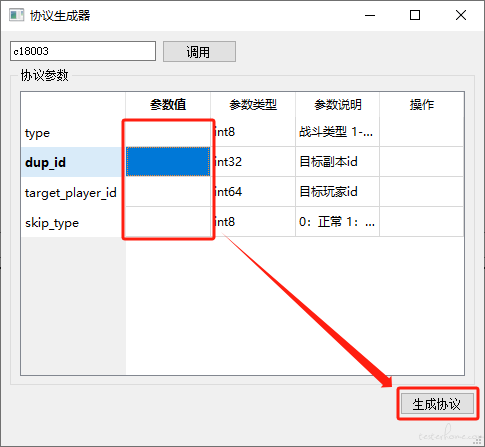Image resolution: width=485 pixels, height=447 pixels.
Task: Select the skip_type row header
Action: click(73, 222)
